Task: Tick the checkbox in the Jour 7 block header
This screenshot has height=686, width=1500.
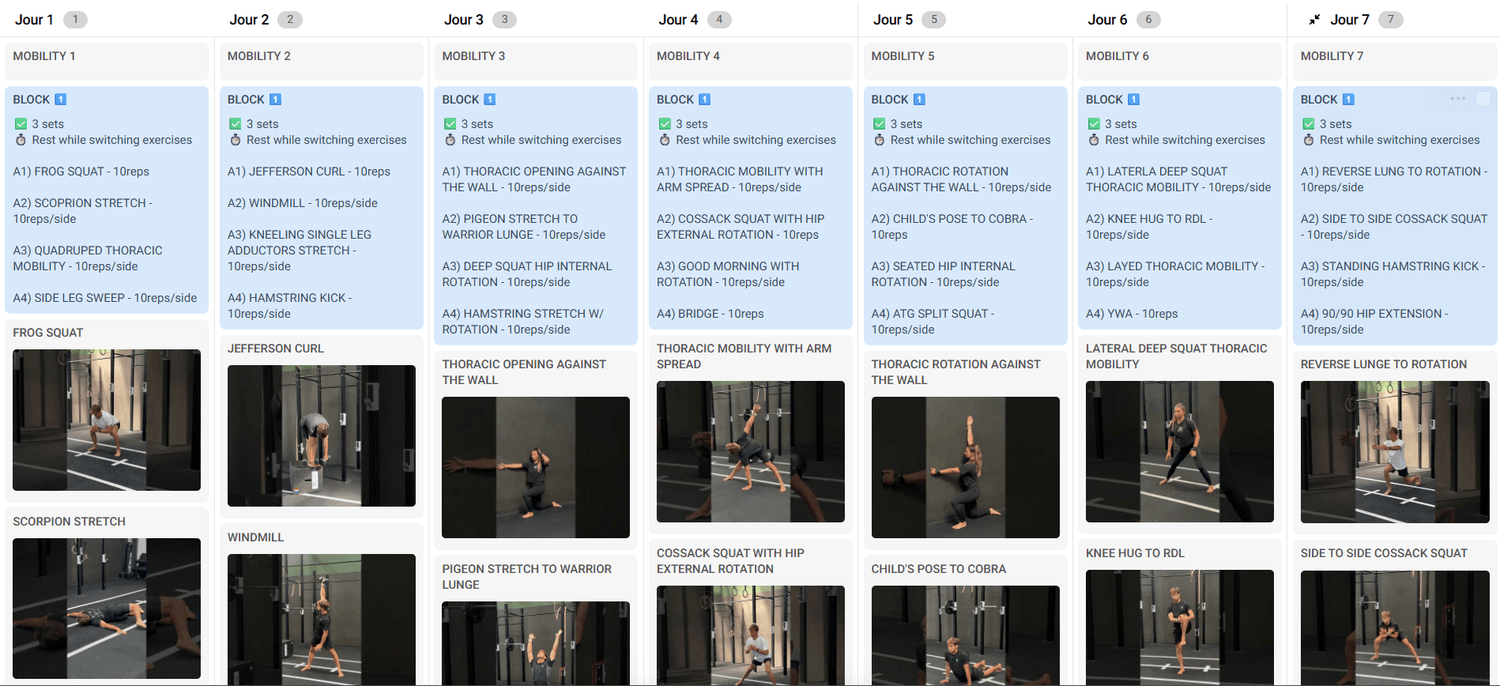Action: point(1483,99)
